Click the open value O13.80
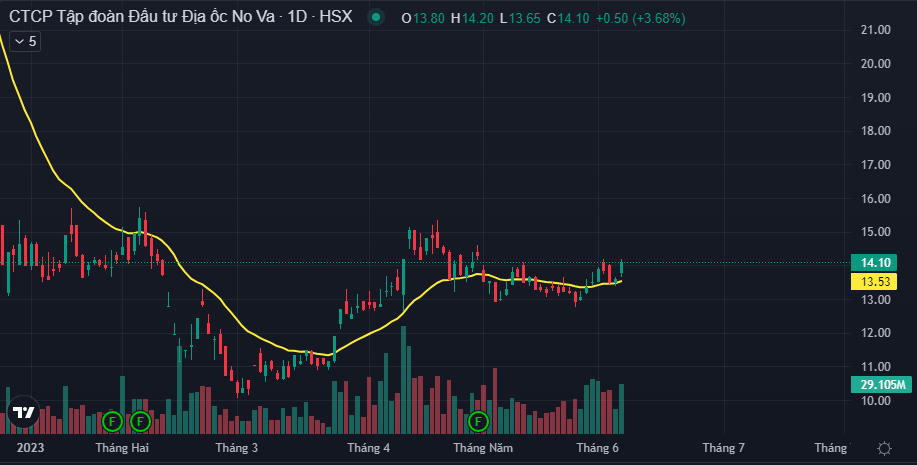Viewport: 917px width, 465px height. coord(423,19)
